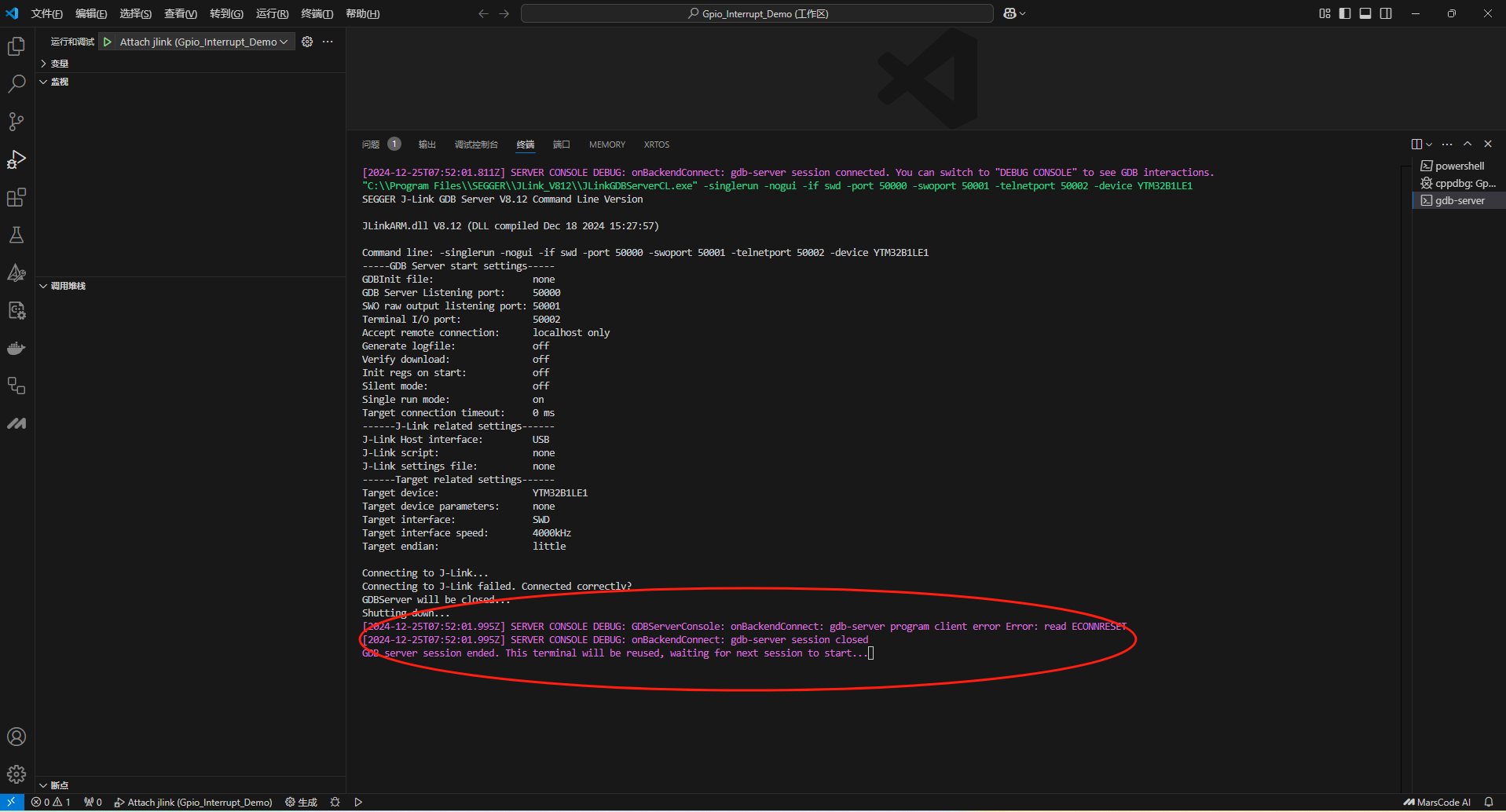Open MarsCode AI status item
The image size is (1506, 812).
coord(1437,802)
